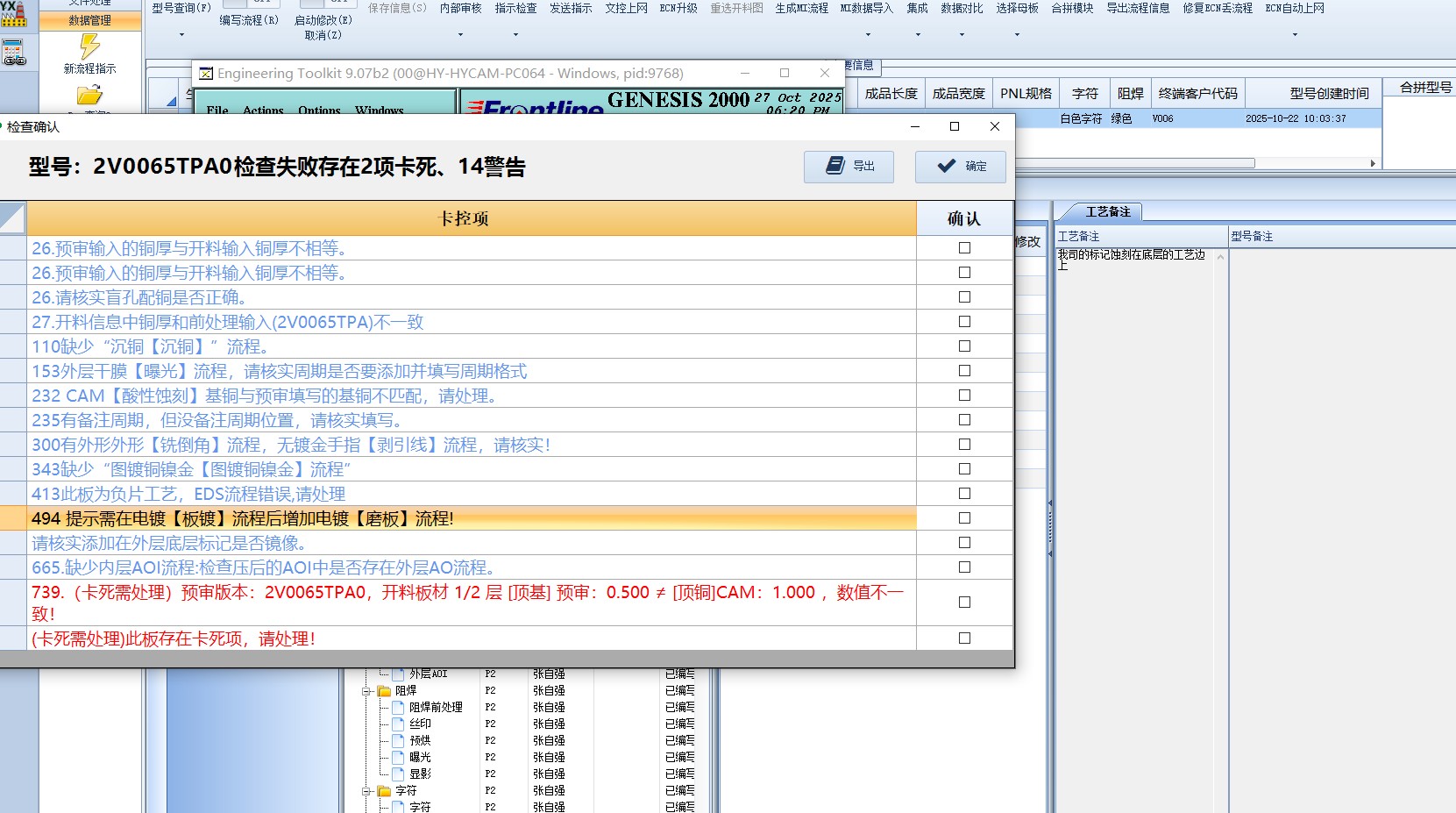Open the File menu in Engineering Toolkit

click(217, 110)
